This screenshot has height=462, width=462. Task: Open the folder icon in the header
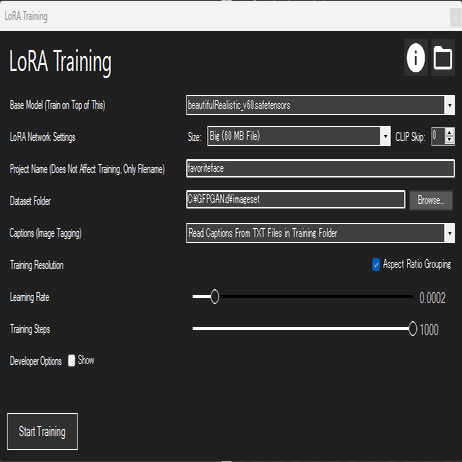point(443,57)
